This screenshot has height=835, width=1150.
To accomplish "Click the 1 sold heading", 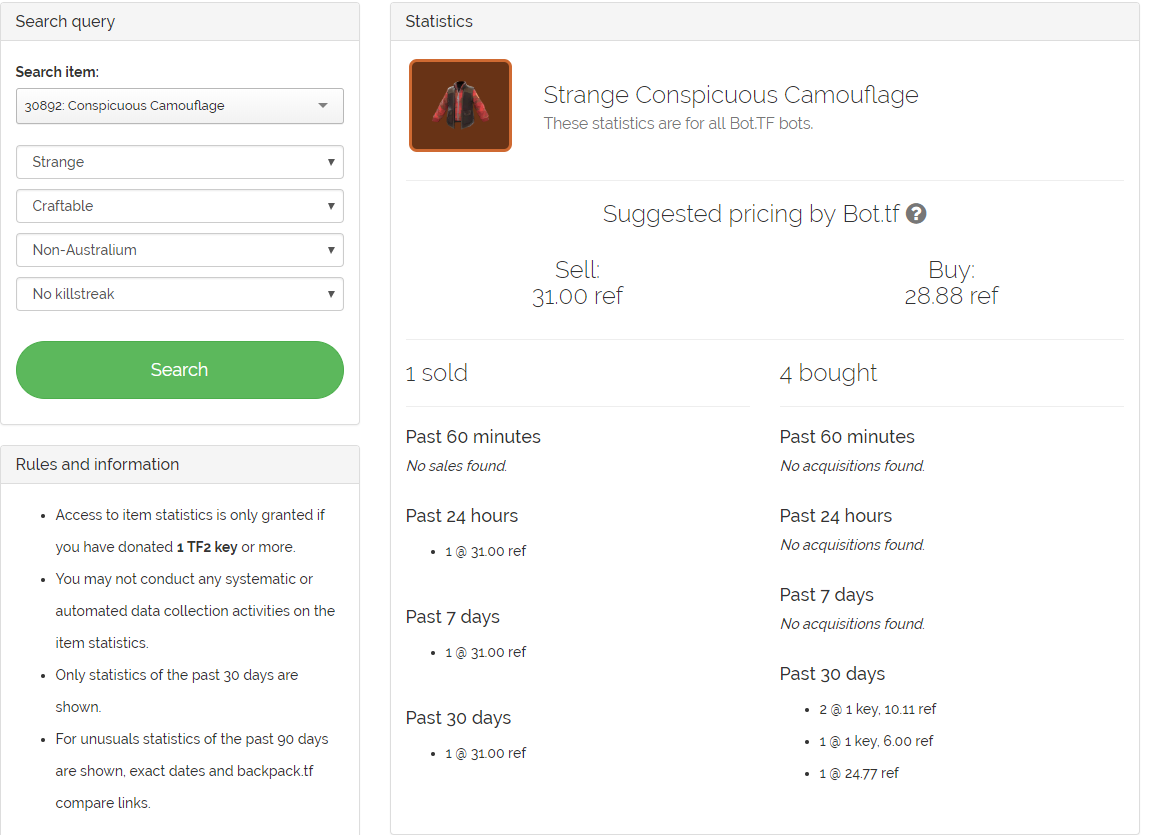I will 437,373.
